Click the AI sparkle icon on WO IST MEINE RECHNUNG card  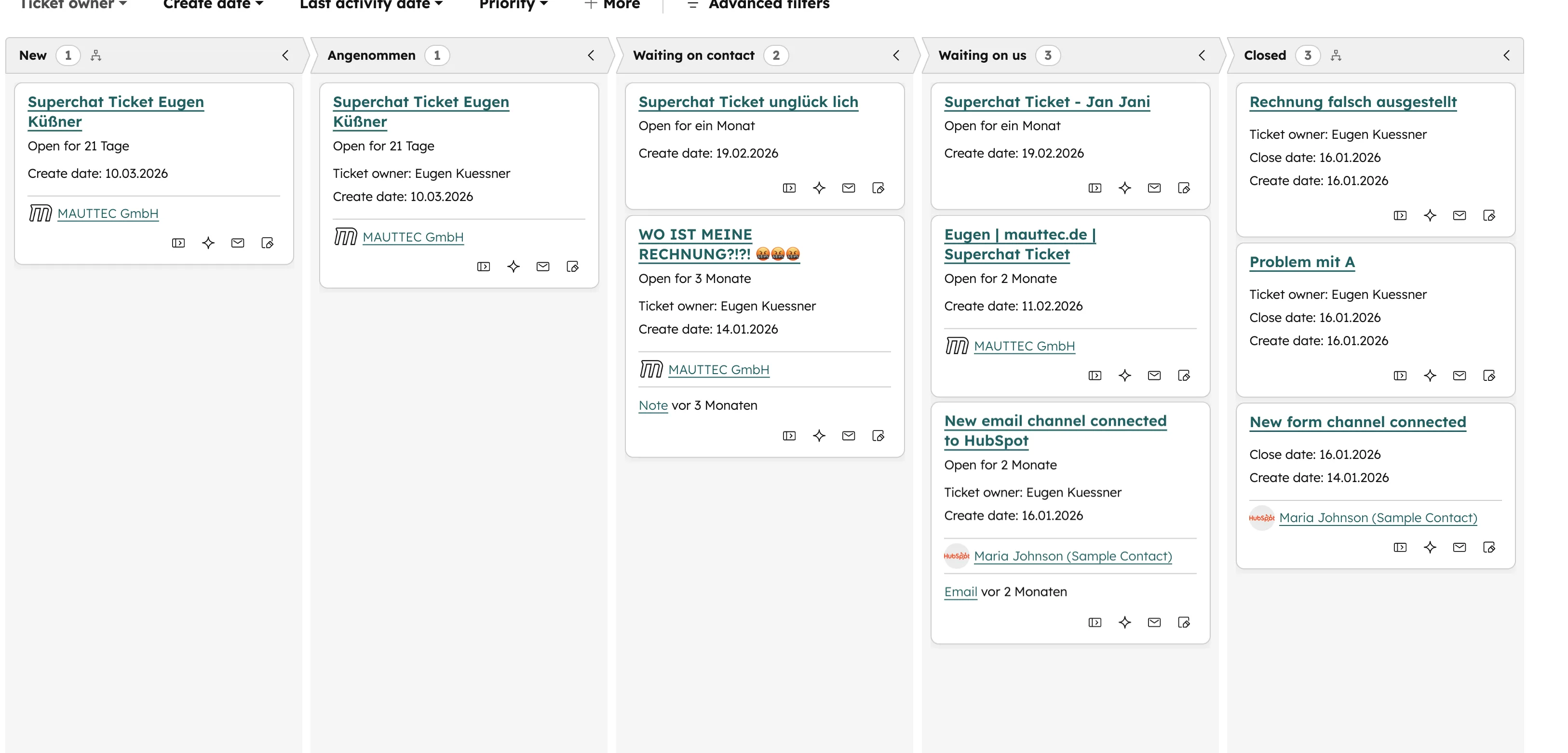[819, 435]
